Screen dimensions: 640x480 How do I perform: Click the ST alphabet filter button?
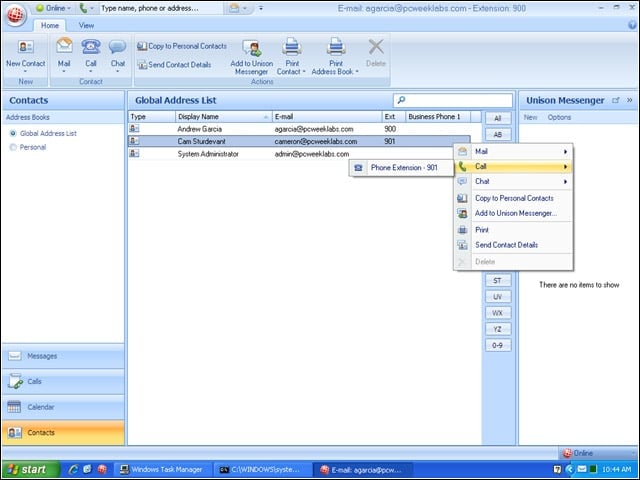[498, 280]
